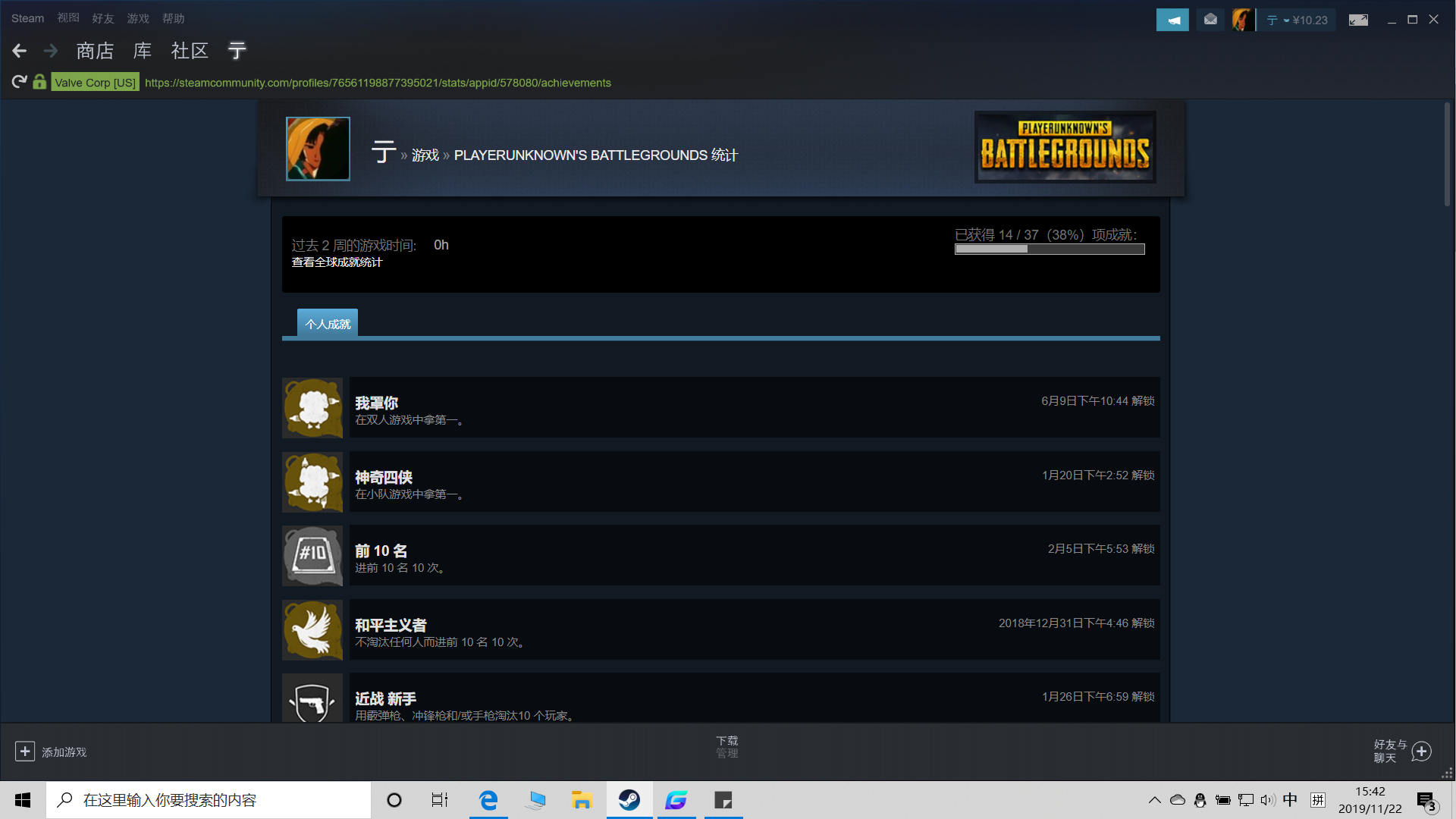The width and height of the screenshot is (1456, 819).
Task: Open the account balance dropdown ¥10.23
Action: coord(1298,20)
